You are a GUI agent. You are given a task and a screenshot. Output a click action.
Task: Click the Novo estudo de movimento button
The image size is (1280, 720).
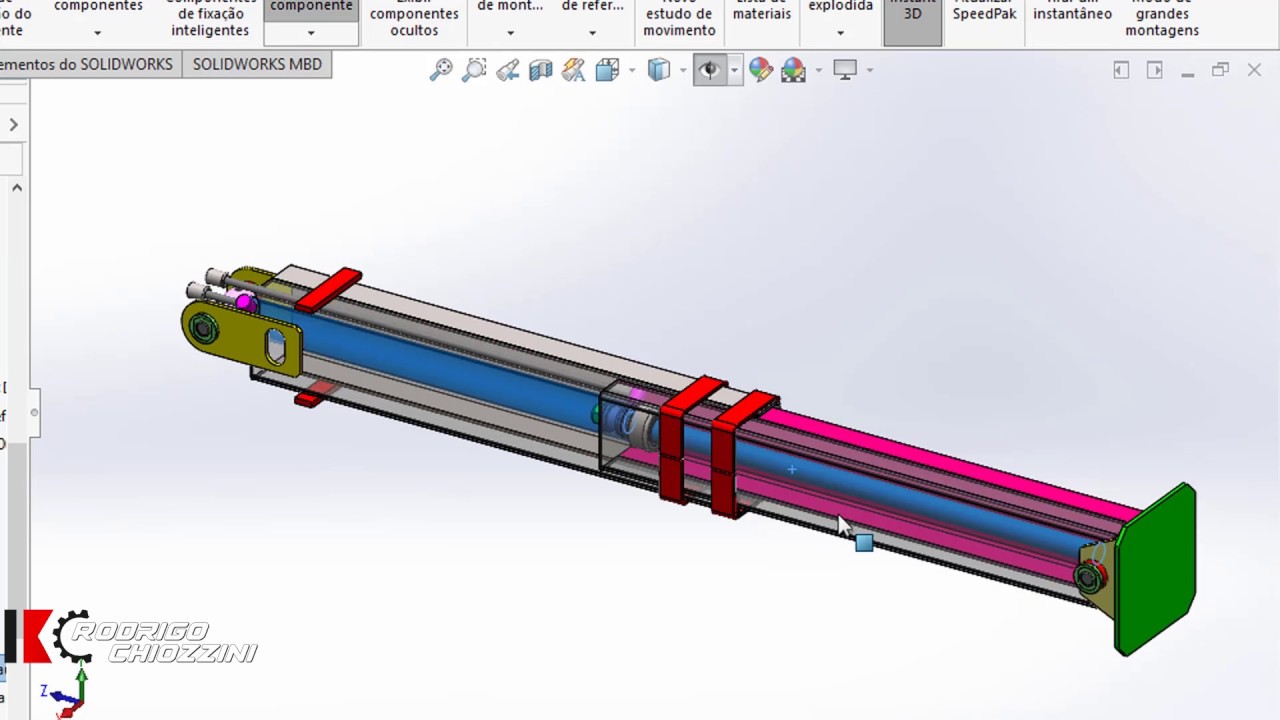click(x=679, y=20)
